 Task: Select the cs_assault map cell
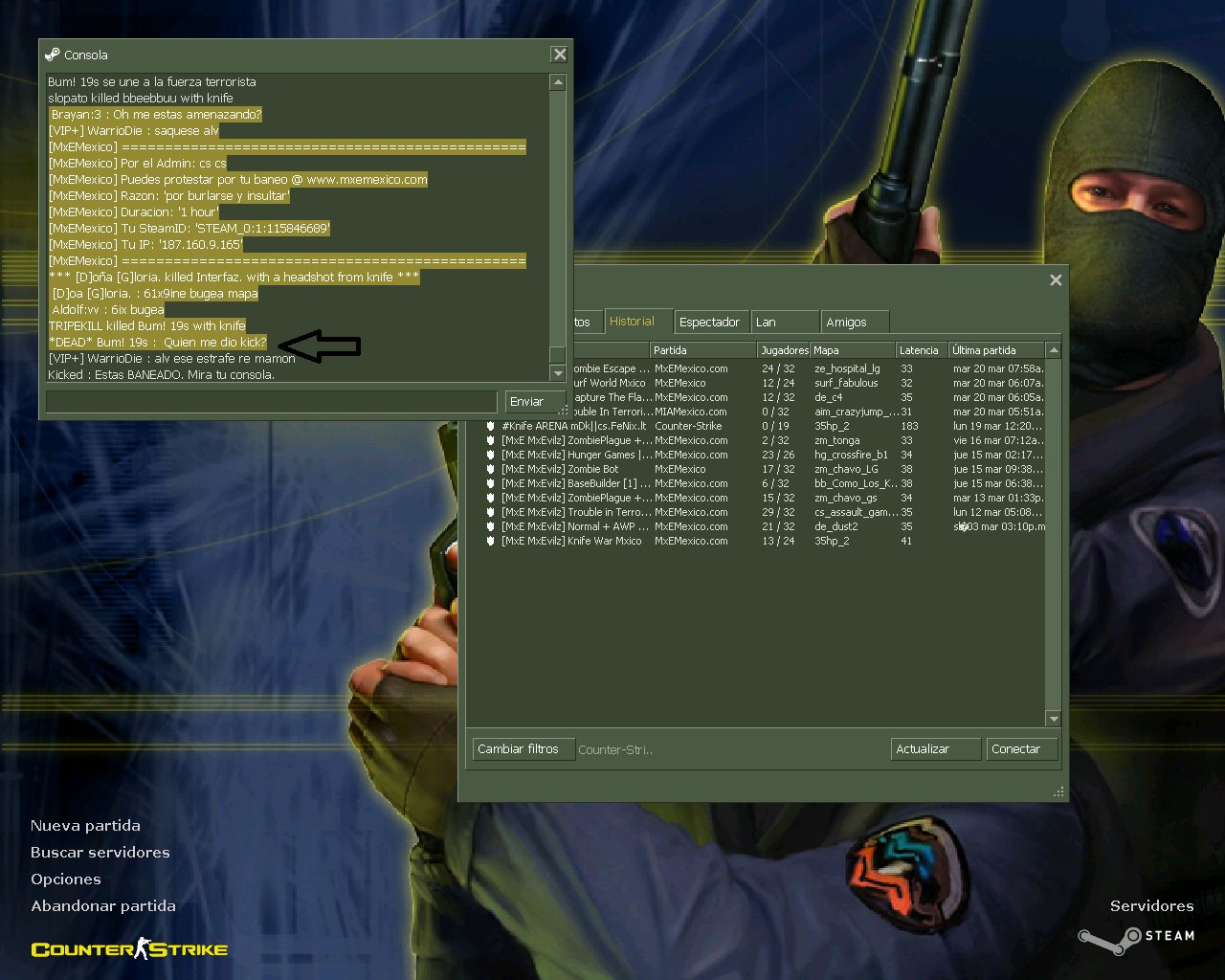(857, 512)
